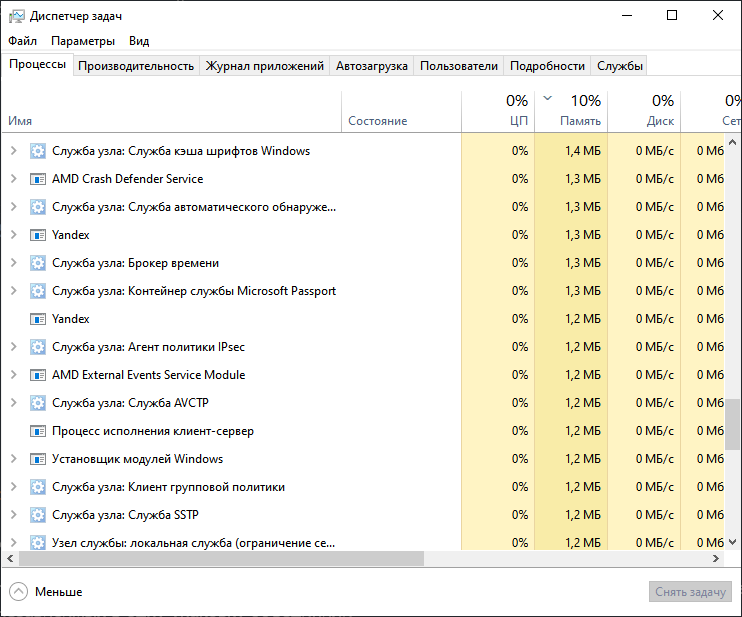Viewport: 742px width, 617px height.
Task: Click gear icon of Служба AVCTP row
Action: tap(38, 403)
